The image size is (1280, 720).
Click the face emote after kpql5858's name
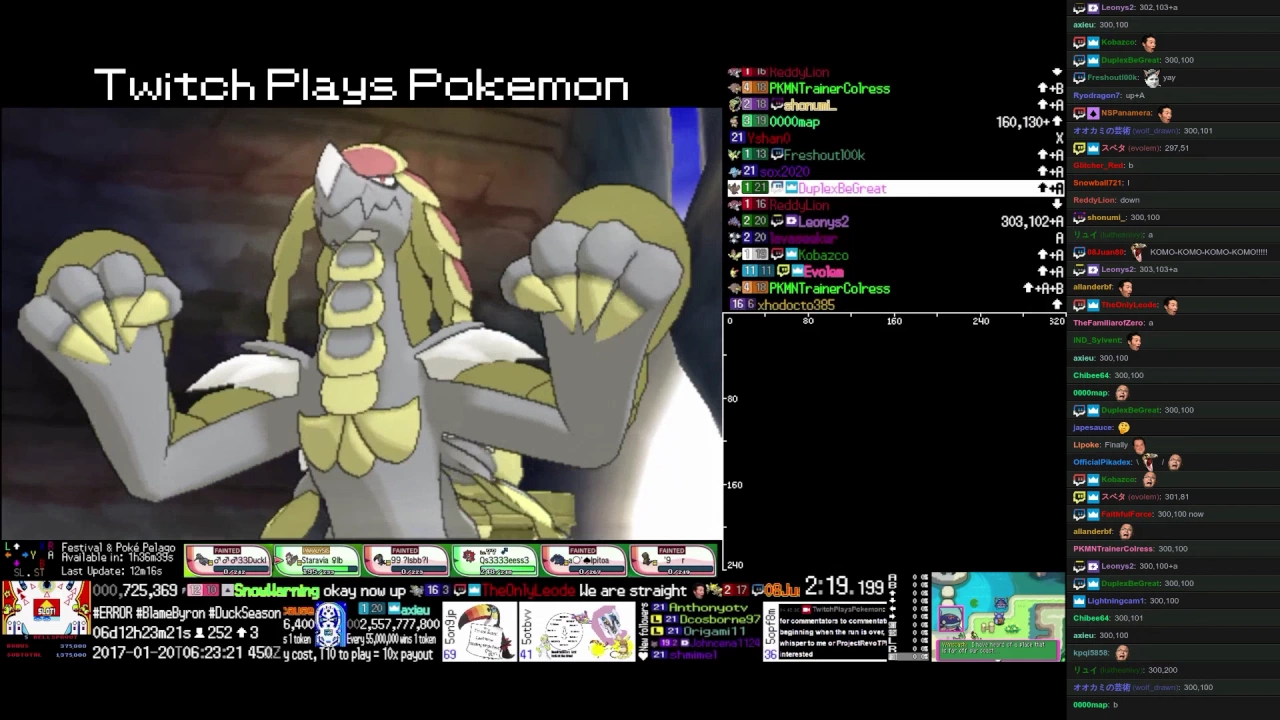pos(1122,653)
